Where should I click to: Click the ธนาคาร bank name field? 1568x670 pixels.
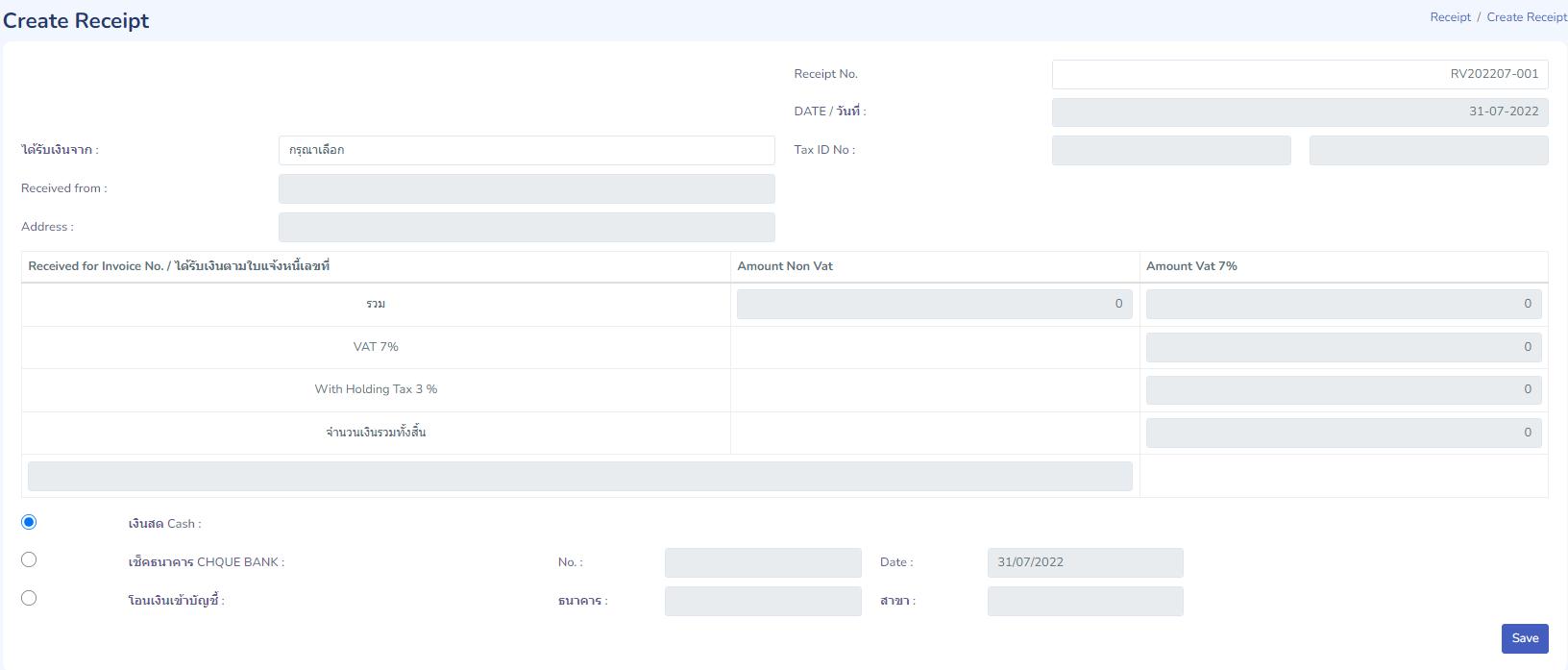point(763,601)
